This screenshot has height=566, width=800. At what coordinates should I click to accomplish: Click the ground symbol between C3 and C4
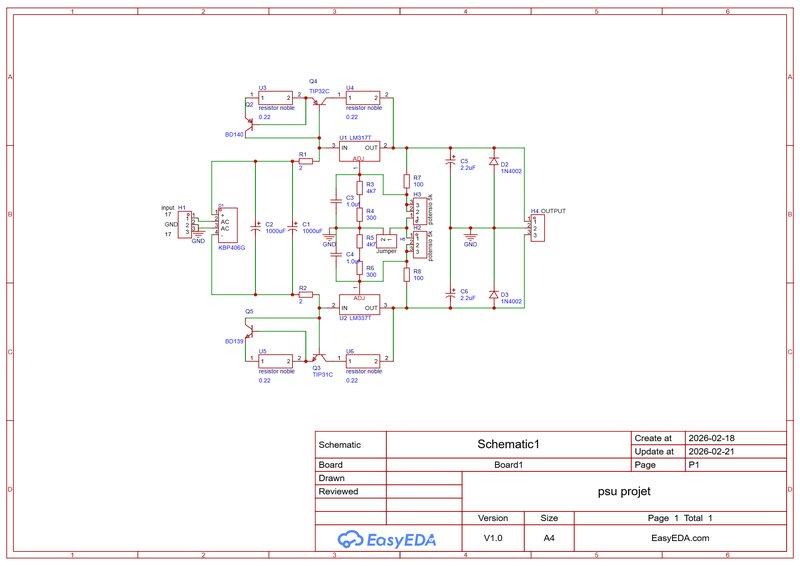[x=330, y=235]
